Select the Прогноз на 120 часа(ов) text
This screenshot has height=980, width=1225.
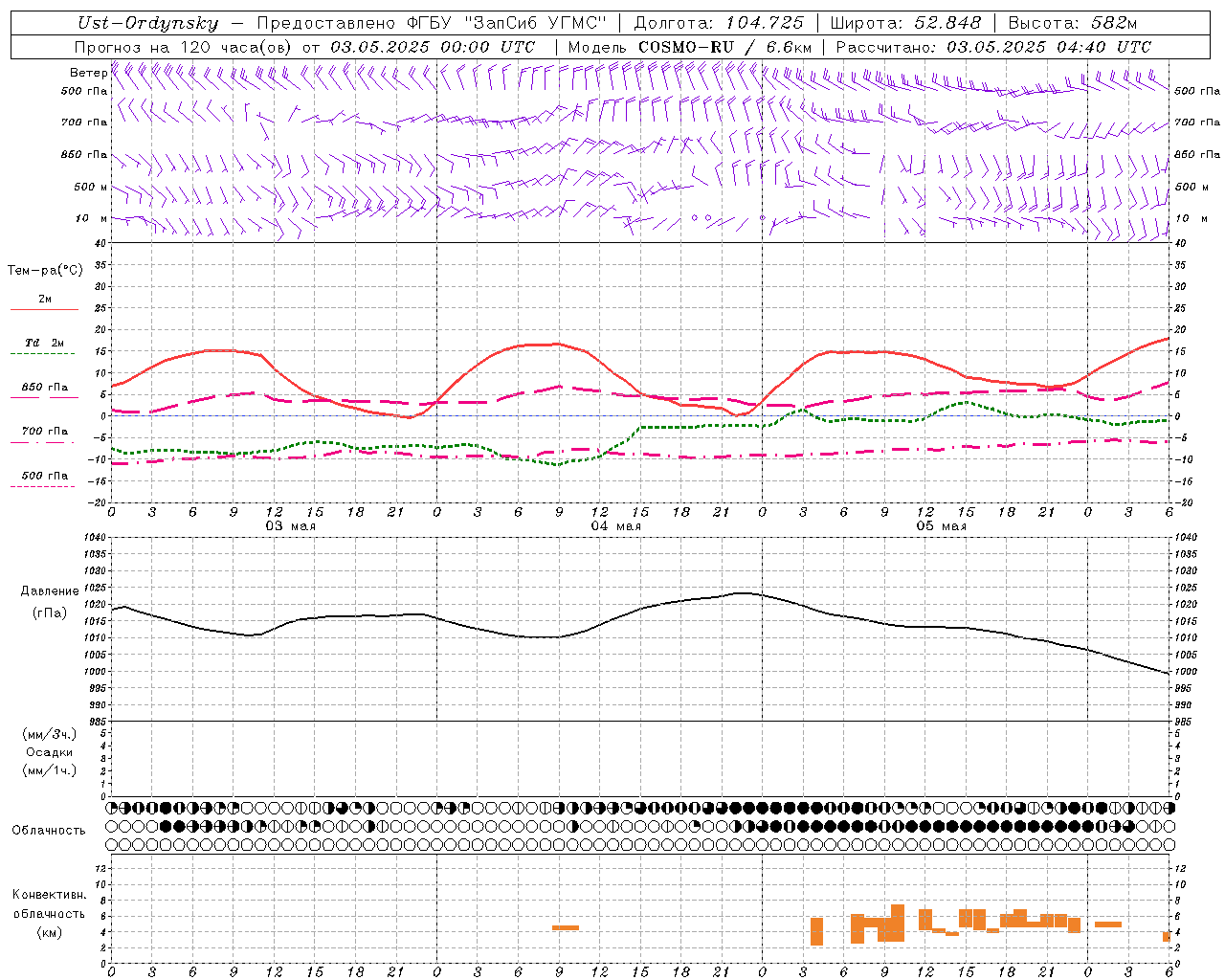pyautogui.click(x=185, y=47)
